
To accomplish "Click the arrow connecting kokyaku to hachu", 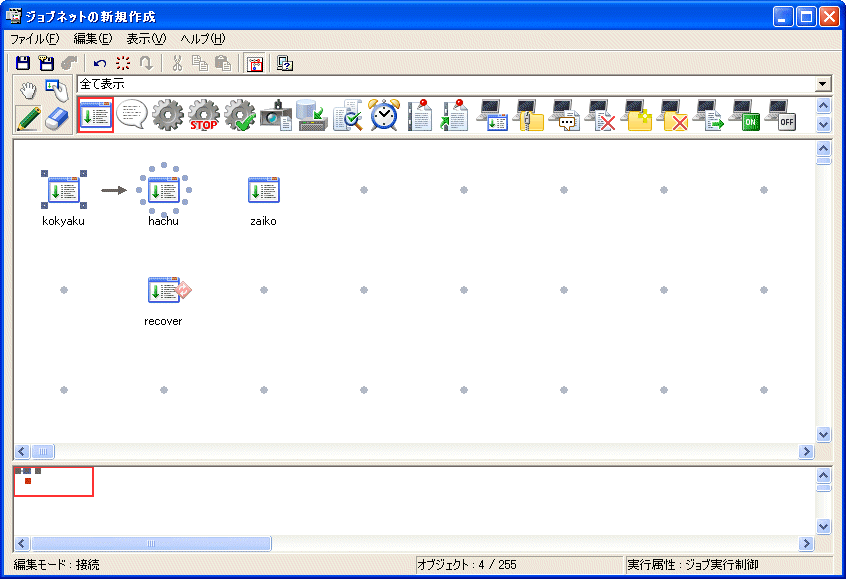I will [x=114, y=190].
